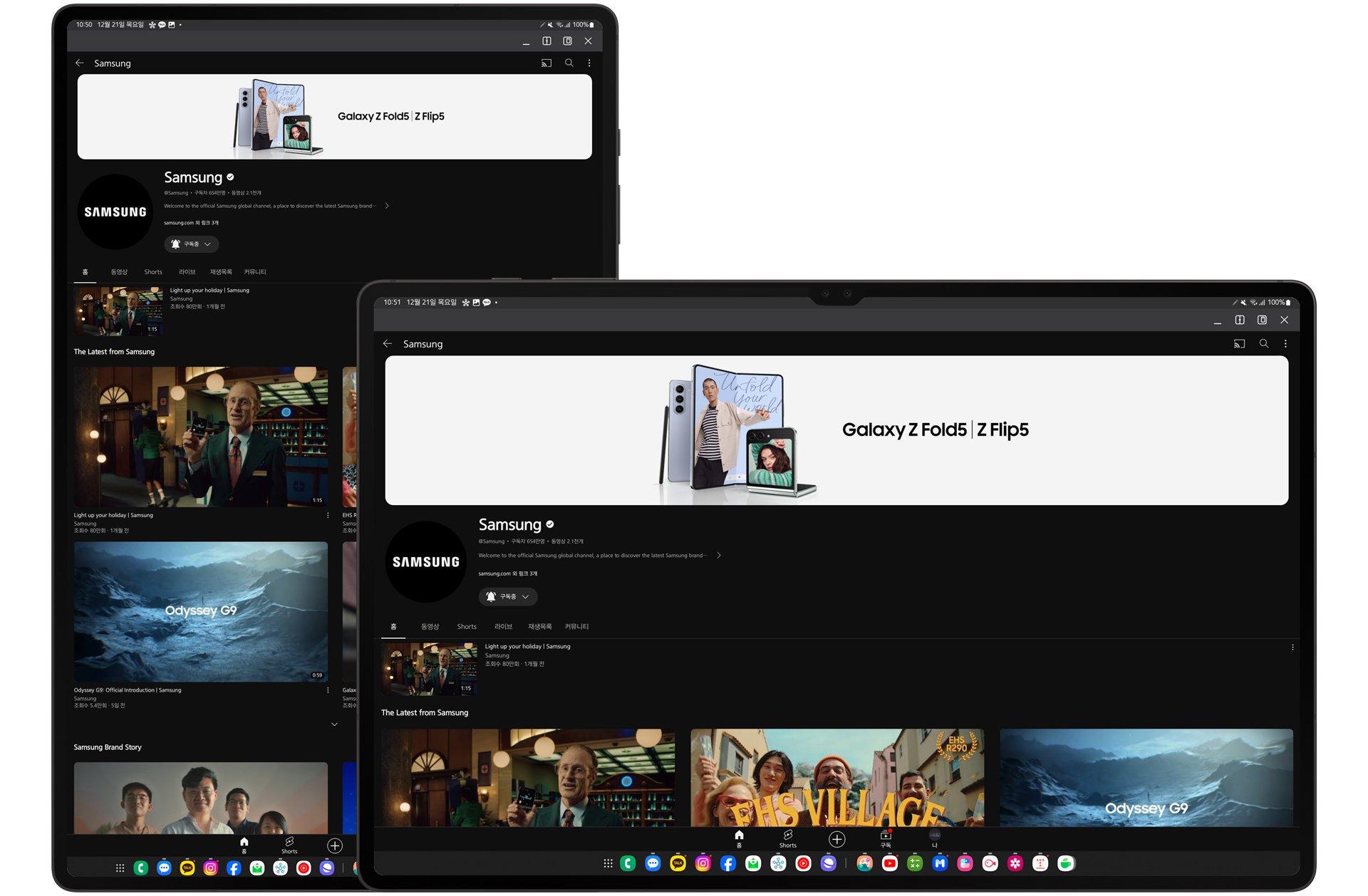Select the 홈 tab on the landscape tablet channel
The height and width of the screenshot is (896, 1368).
coord(393,627)
